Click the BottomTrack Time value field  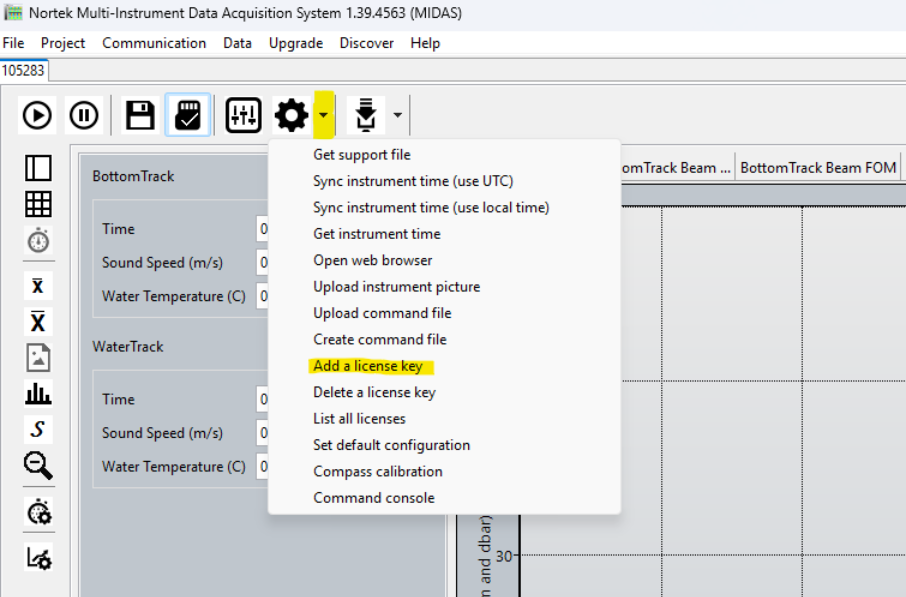pyautogui.click(x=263, y=229)
